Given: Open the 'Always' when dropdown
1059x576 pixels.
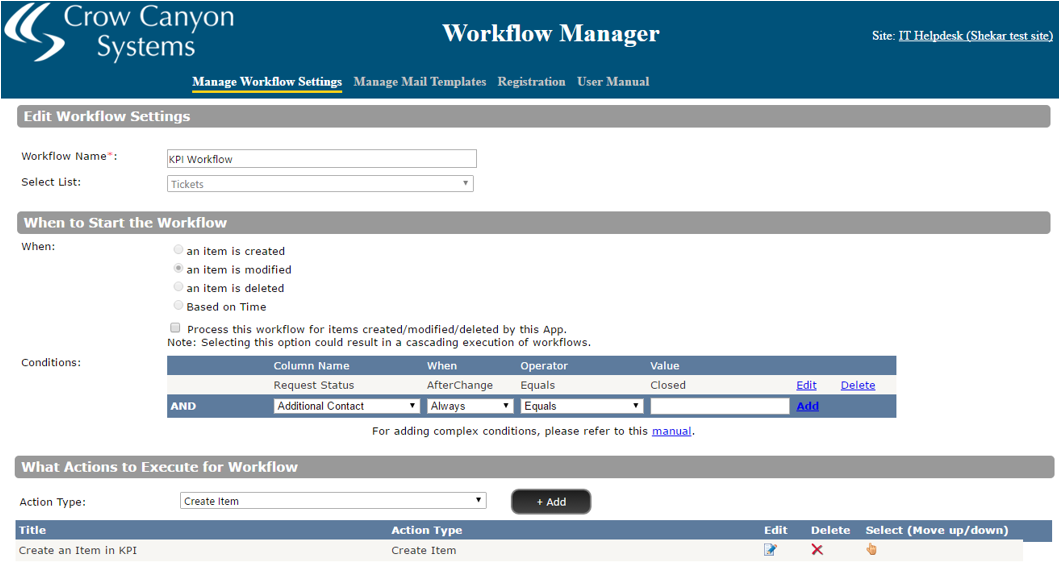Looking at the screenshot, I should point(470,406).
